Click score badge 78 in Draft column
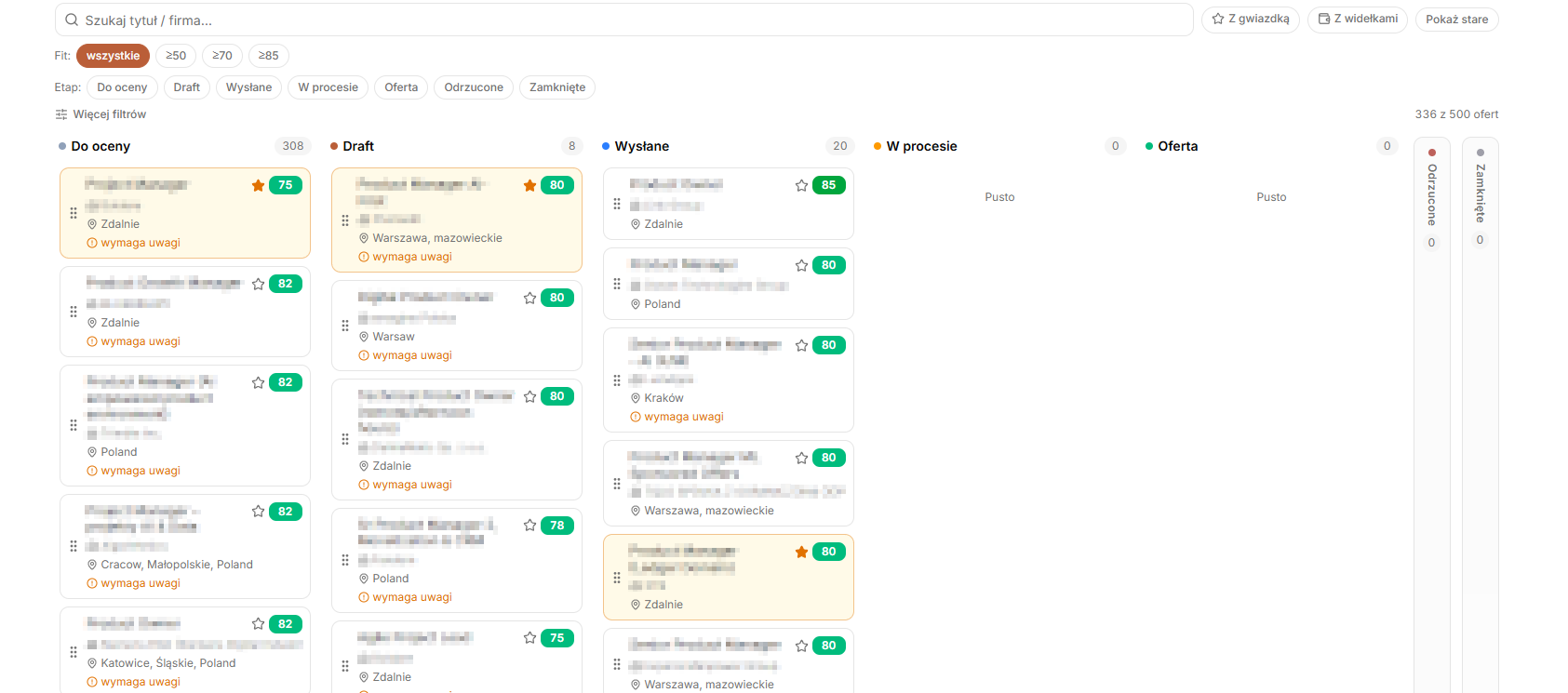 pos(556,526)
